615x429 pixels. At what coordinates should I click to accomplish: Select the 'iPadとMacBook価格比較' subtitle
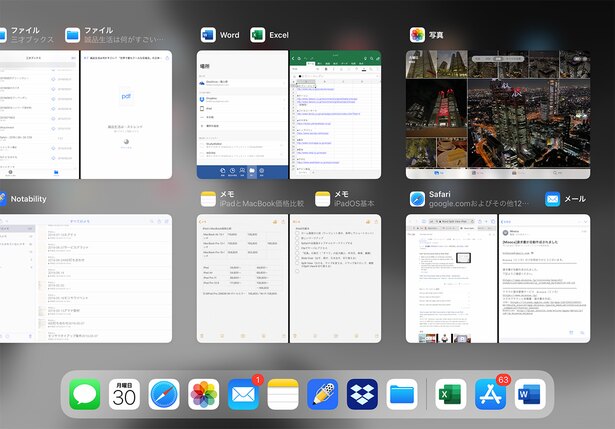[262, 204]
